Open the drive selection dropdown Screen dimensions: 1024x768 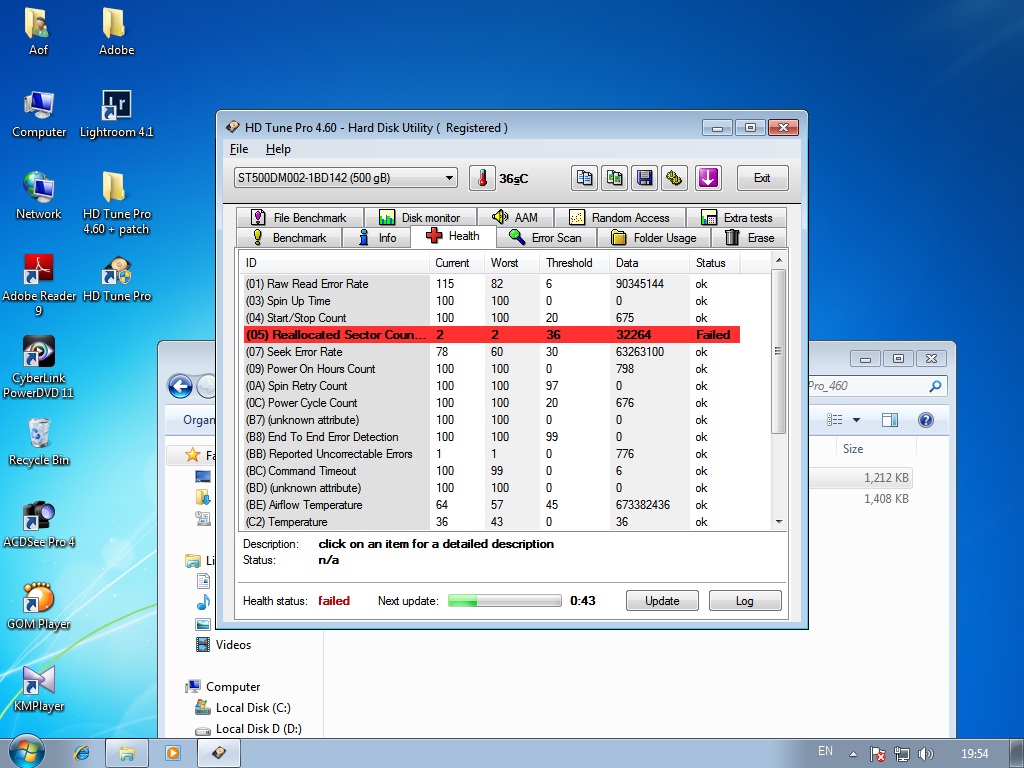(345, 178)
